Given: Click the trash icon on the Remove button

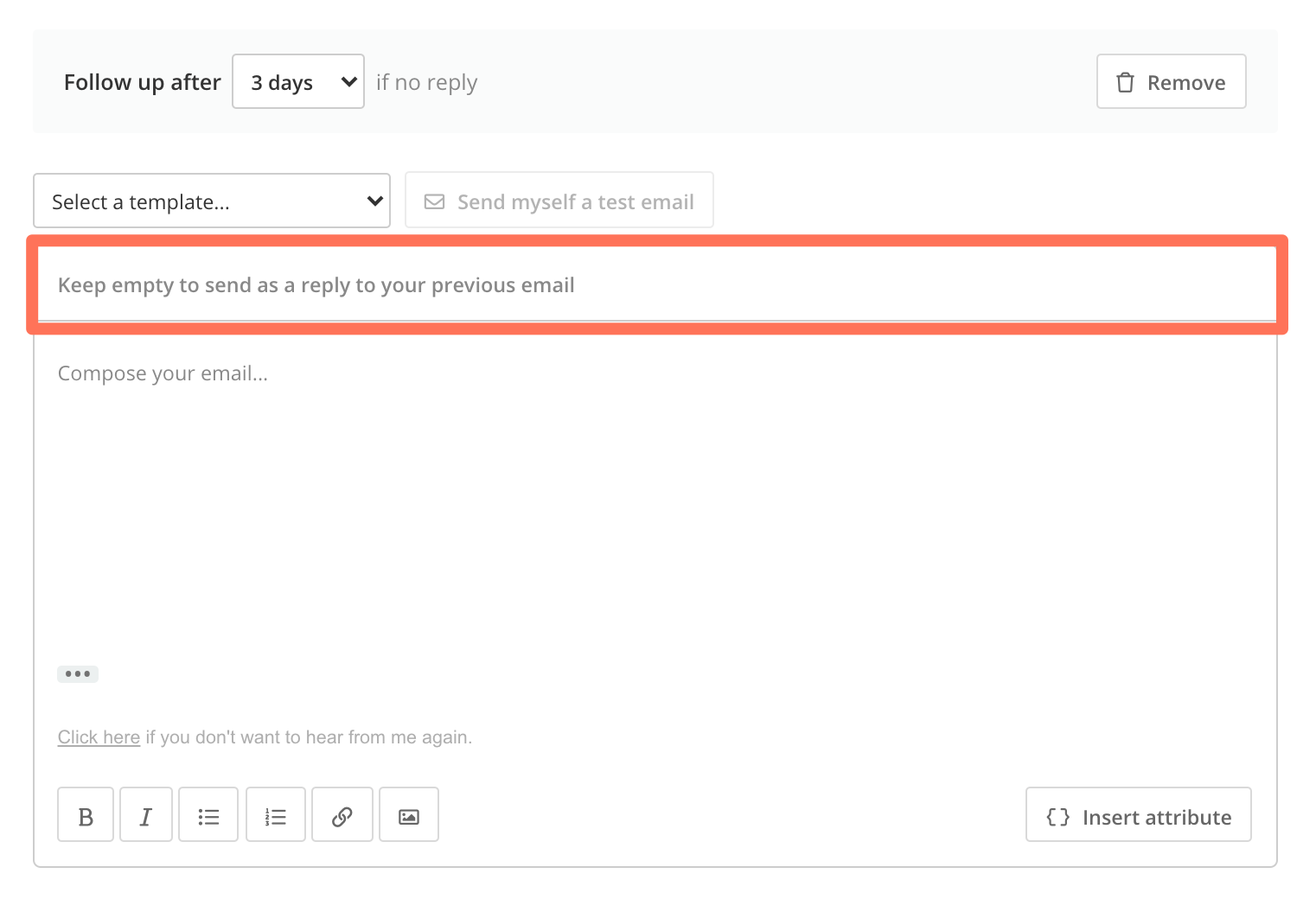Looking at the screenshot, I should tap(1124, 81).
